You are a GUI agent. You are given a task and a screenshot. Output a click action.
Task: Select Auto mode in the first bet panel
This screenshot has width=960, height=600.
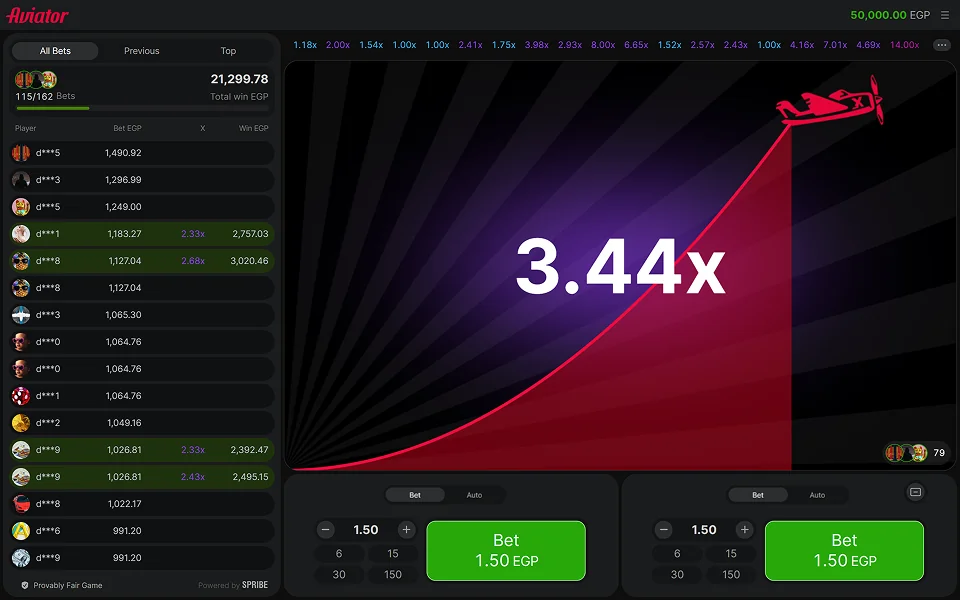(474, 495)
